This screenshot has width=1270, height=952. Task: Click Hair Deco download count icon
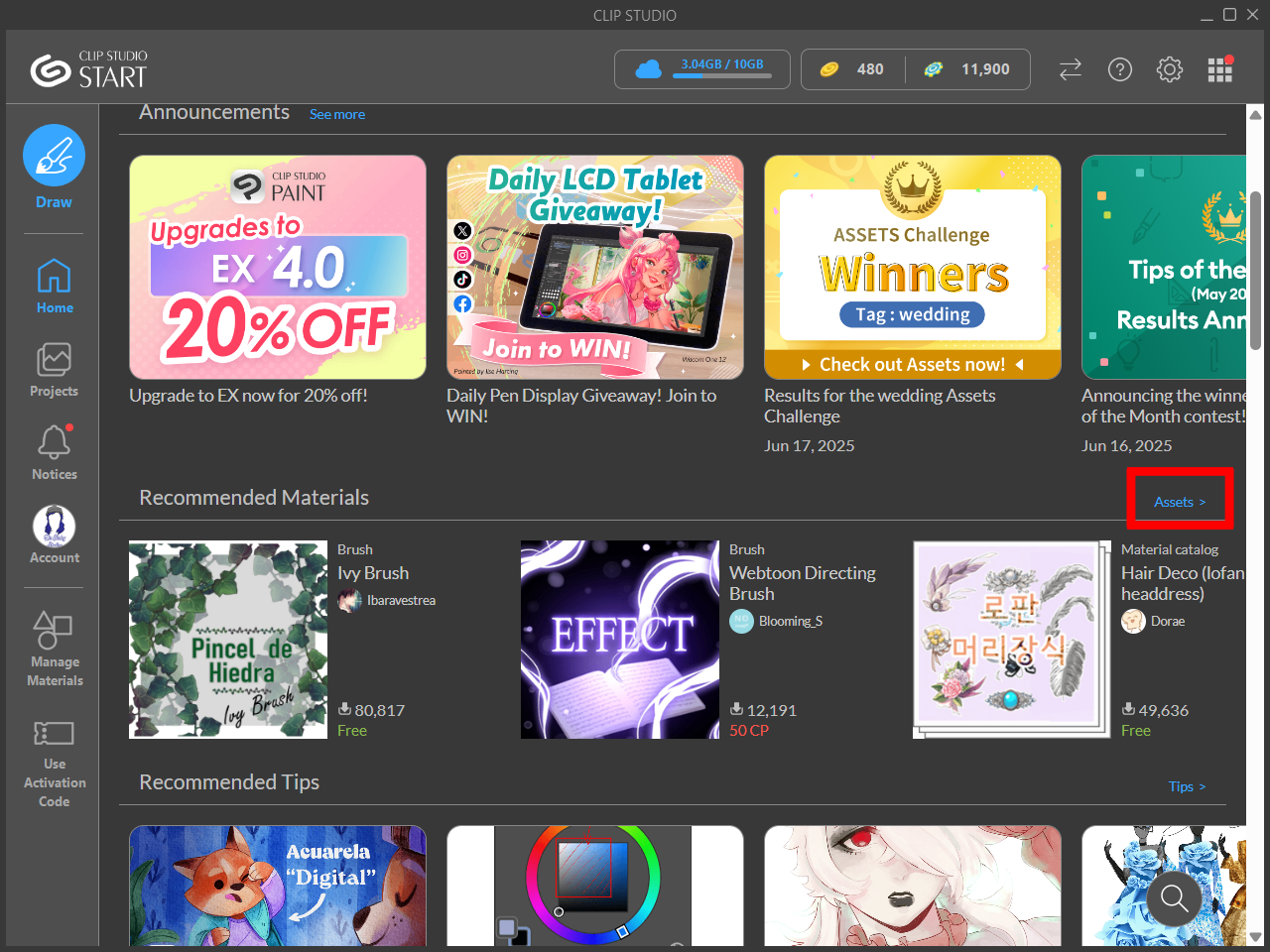[x=1128, y=709]
